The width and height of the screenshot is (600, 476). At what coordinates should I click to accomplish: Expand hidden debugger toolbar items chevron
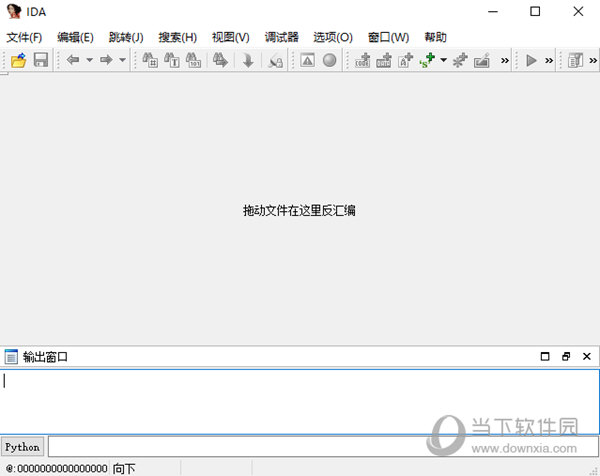click(x=549, y=60)
